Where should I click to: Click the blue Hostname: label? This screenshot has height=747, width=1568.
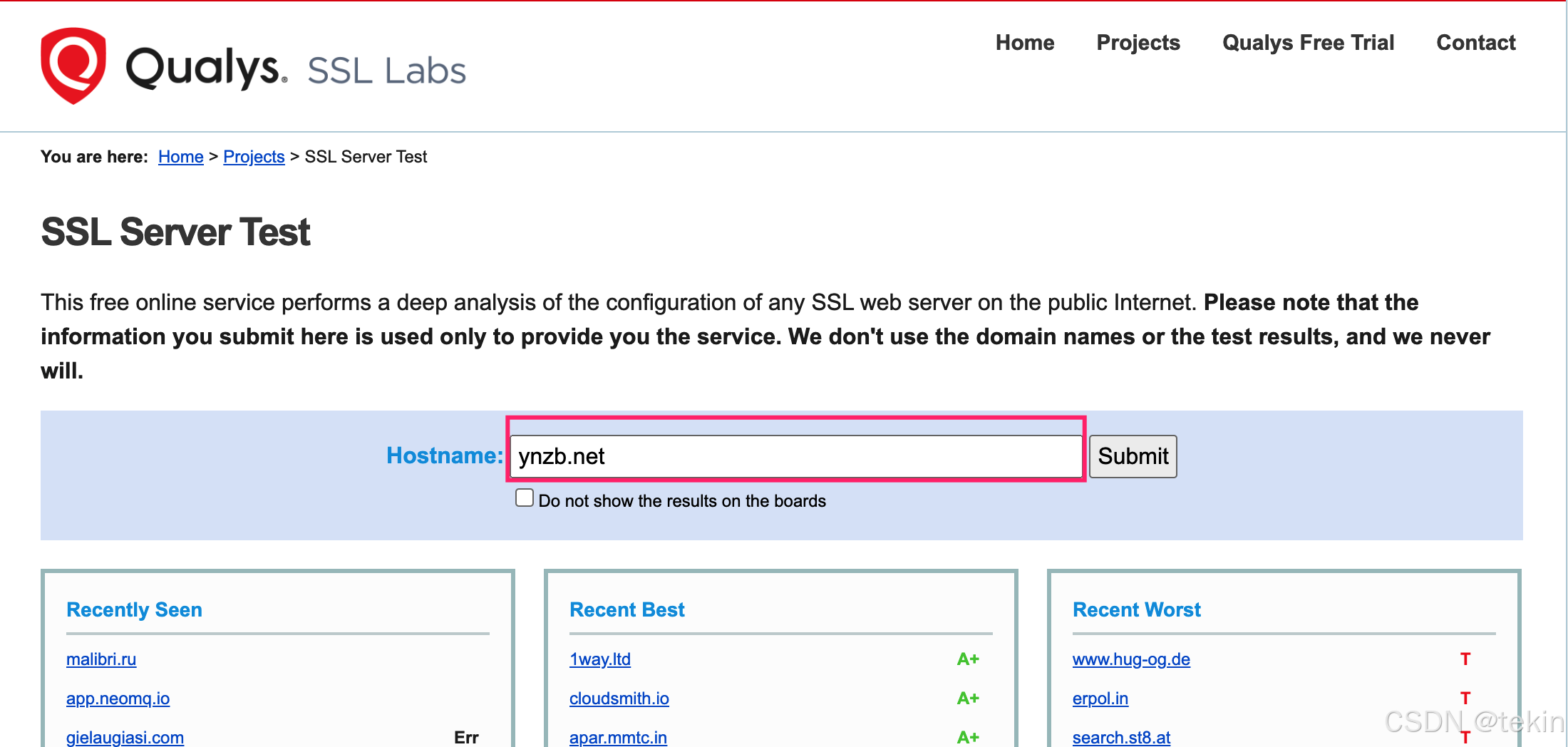click(445, 455)
